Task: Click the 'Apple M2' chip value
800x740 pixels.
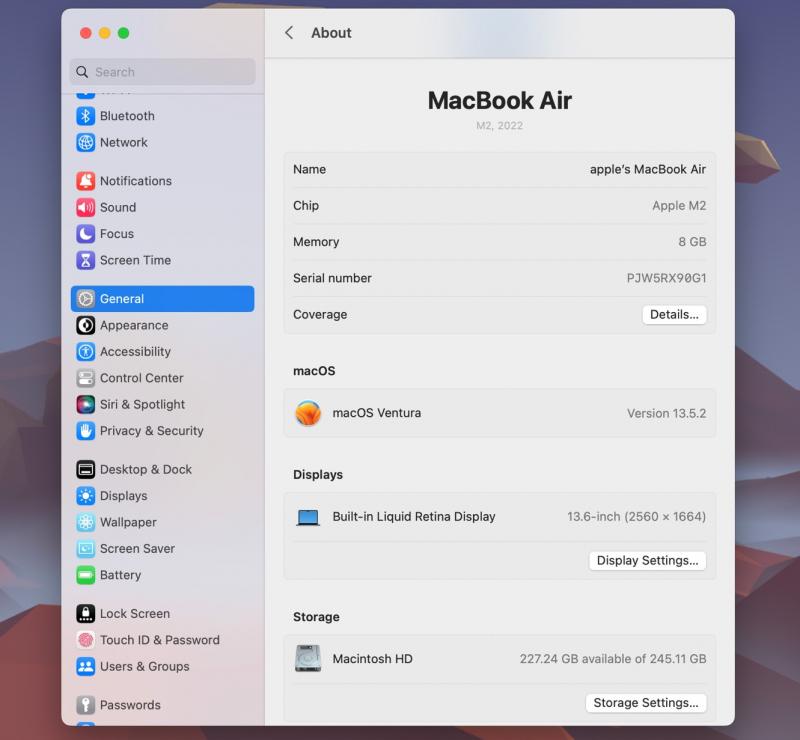Action: [679, 206]
